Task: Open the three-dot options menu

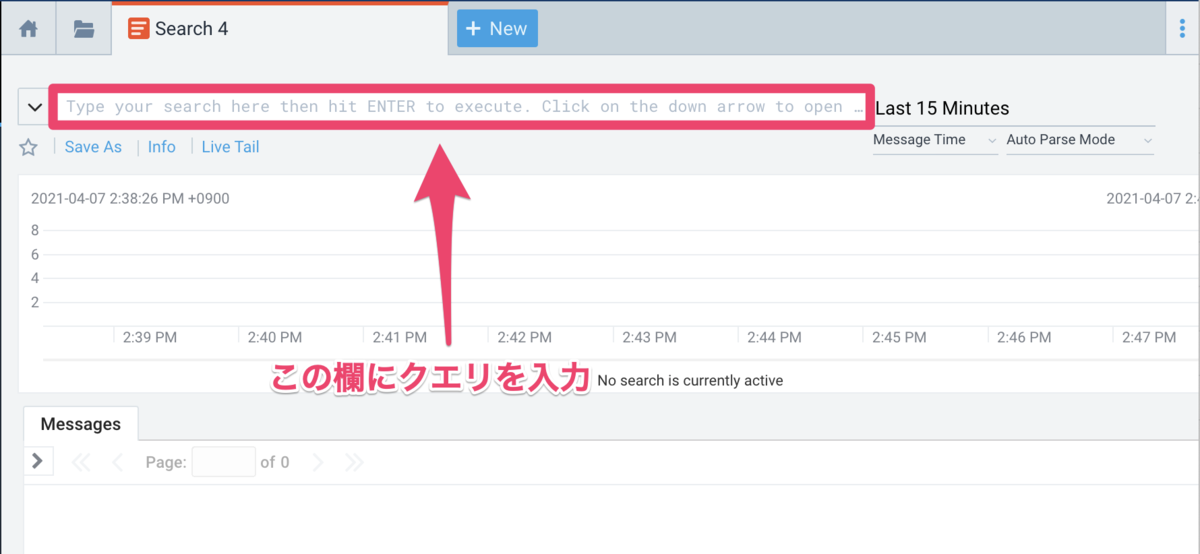Action: [1184, 29]
